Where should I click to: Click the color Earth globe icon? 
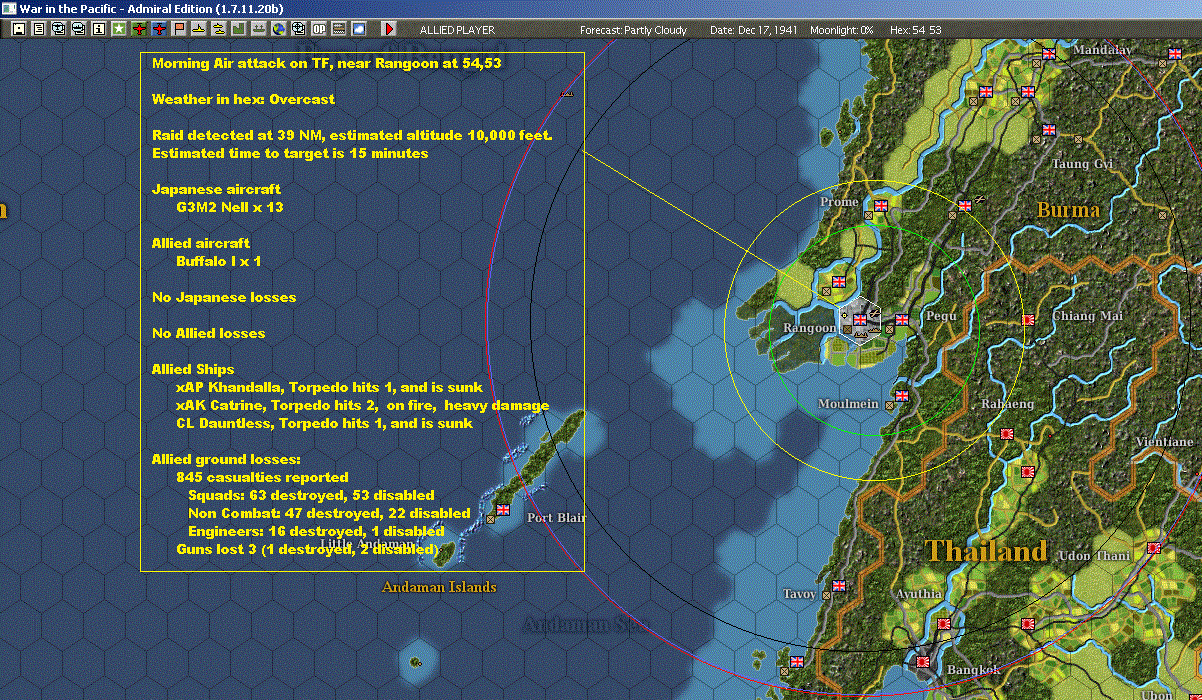(x=279, y=29)
